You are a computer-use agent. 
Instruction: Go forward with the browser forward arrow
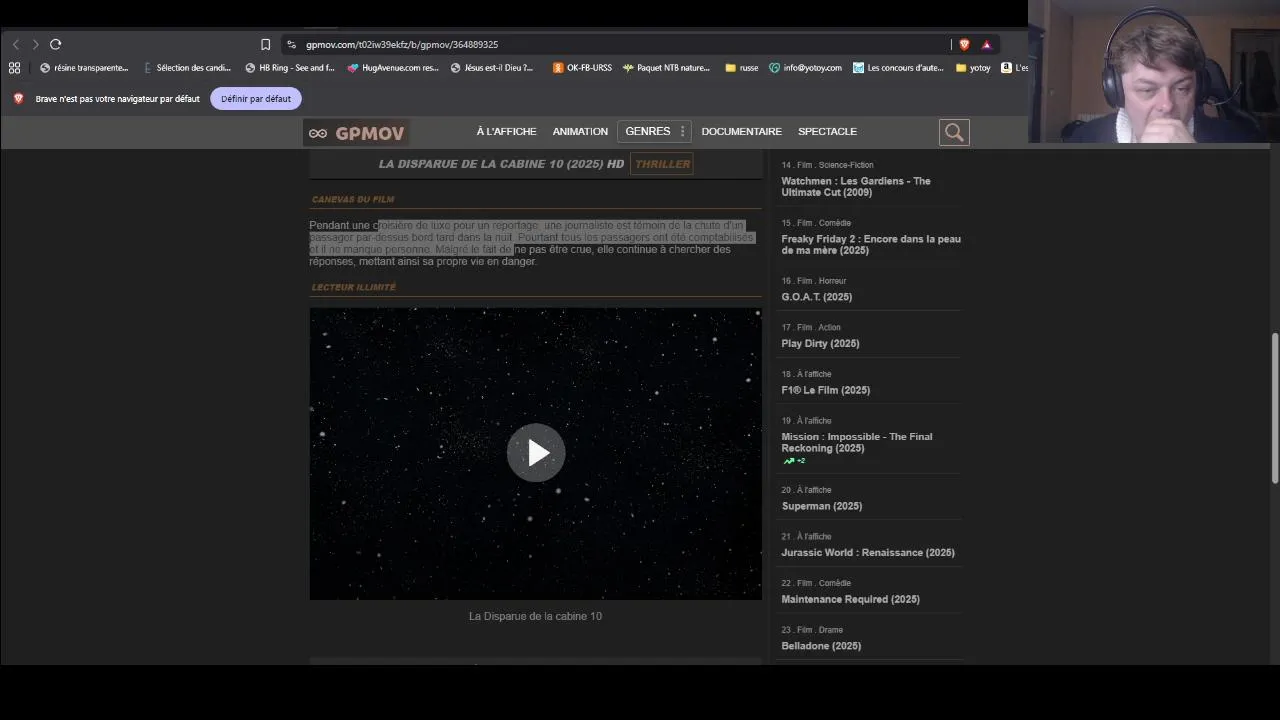point(35,44)
